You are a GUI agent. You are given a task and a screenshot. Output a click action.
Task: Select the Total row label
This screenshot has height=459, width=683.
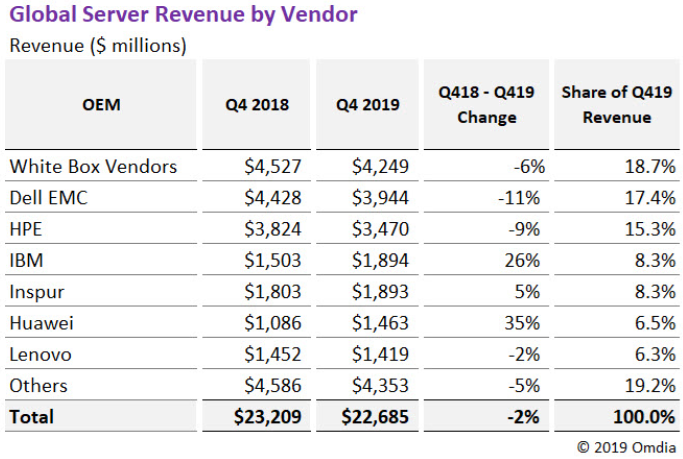click(x=31, y=417)
